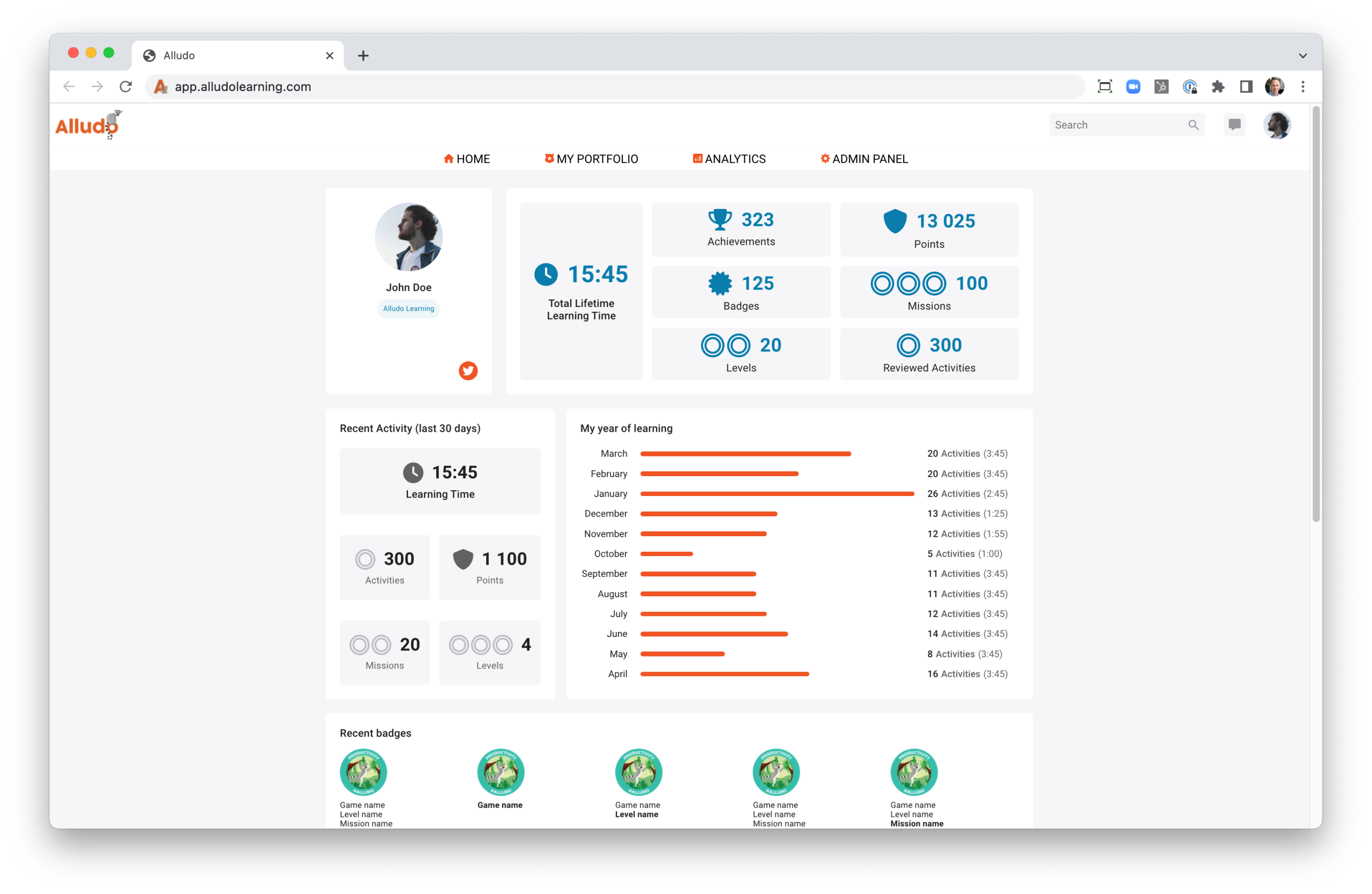The image size is (1372, 894).
Task: Click '5 Activities (1:00)' text
Action: [965, 553]
